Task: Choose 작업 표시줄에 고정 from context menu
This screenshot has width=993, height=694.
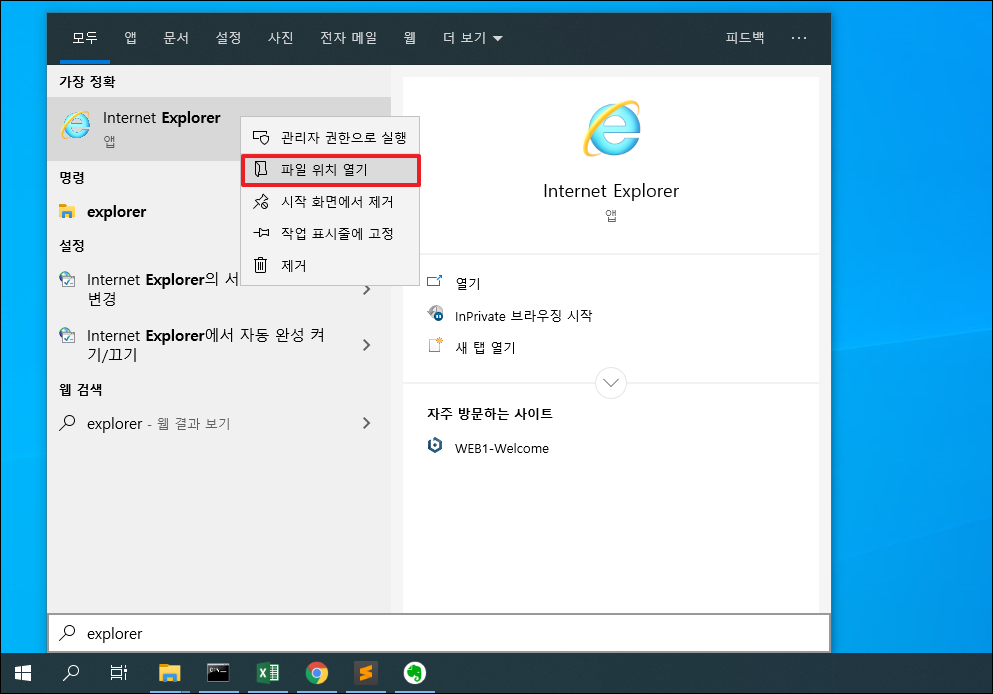Action: click(330, 233)
